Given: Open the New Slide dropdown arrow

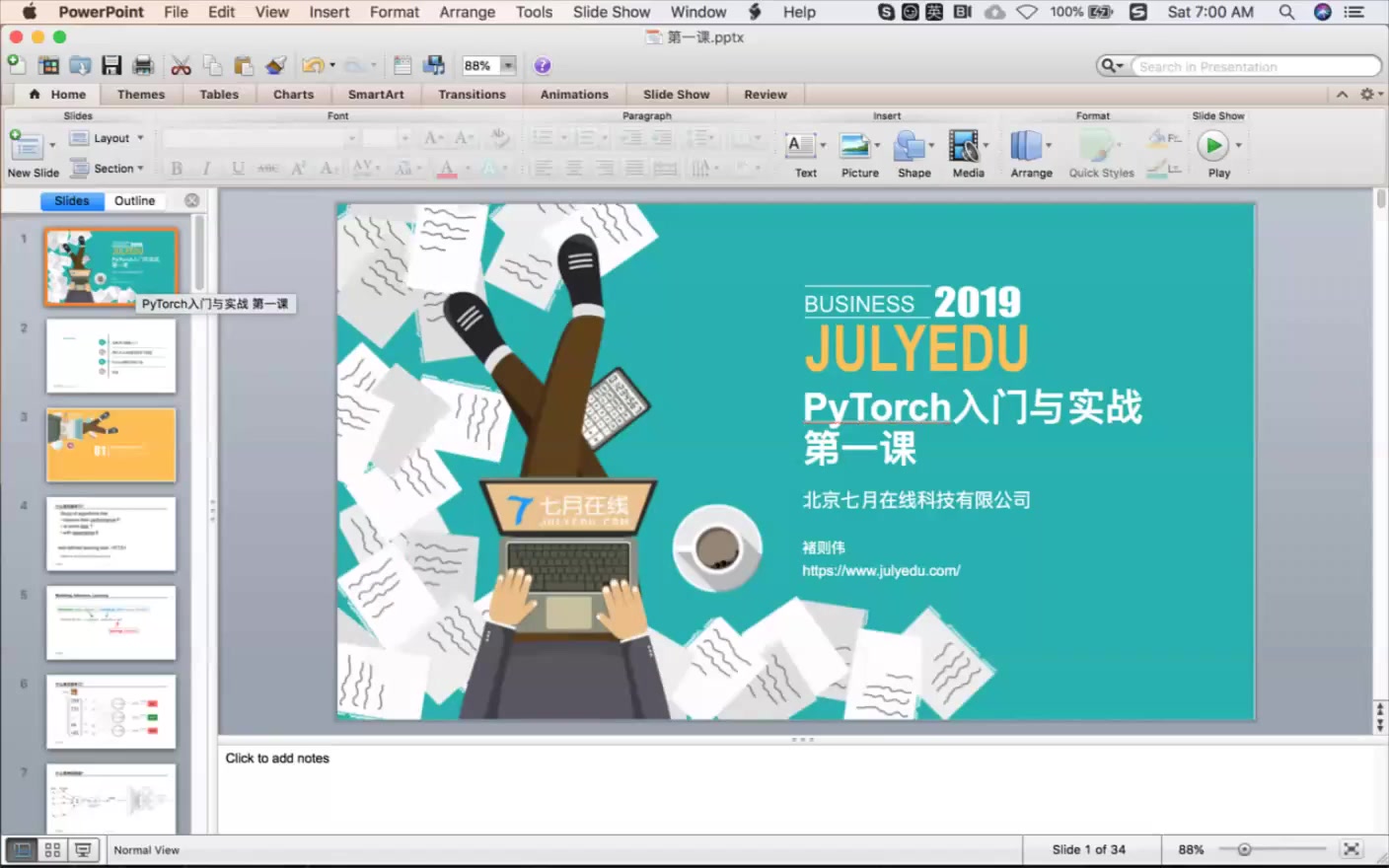Looking at the screenshot, I should (x=52, y=145).
